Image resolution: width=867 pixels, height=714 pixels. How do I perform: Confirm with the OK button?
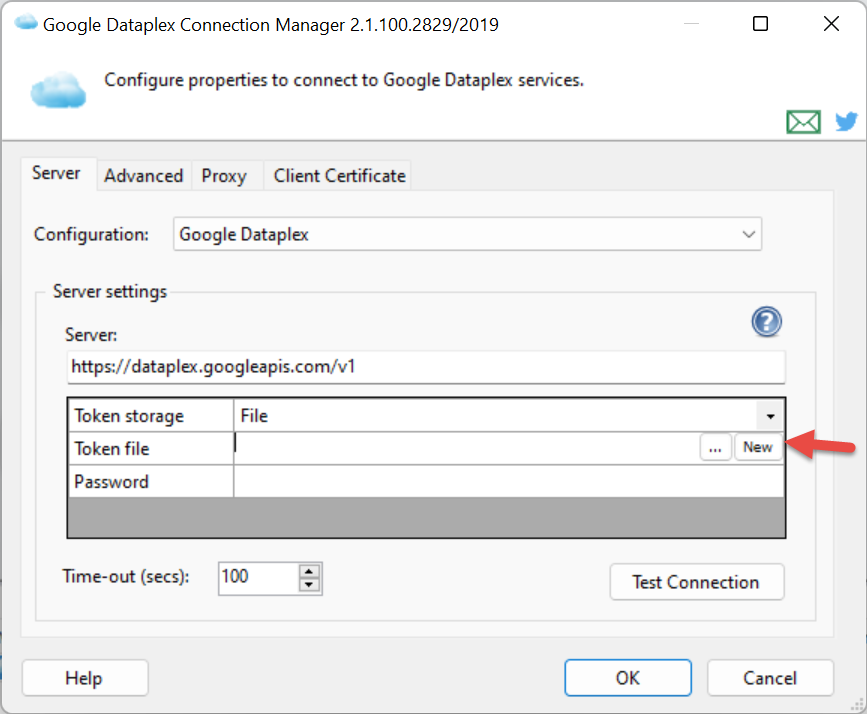(x=628, y=677)
